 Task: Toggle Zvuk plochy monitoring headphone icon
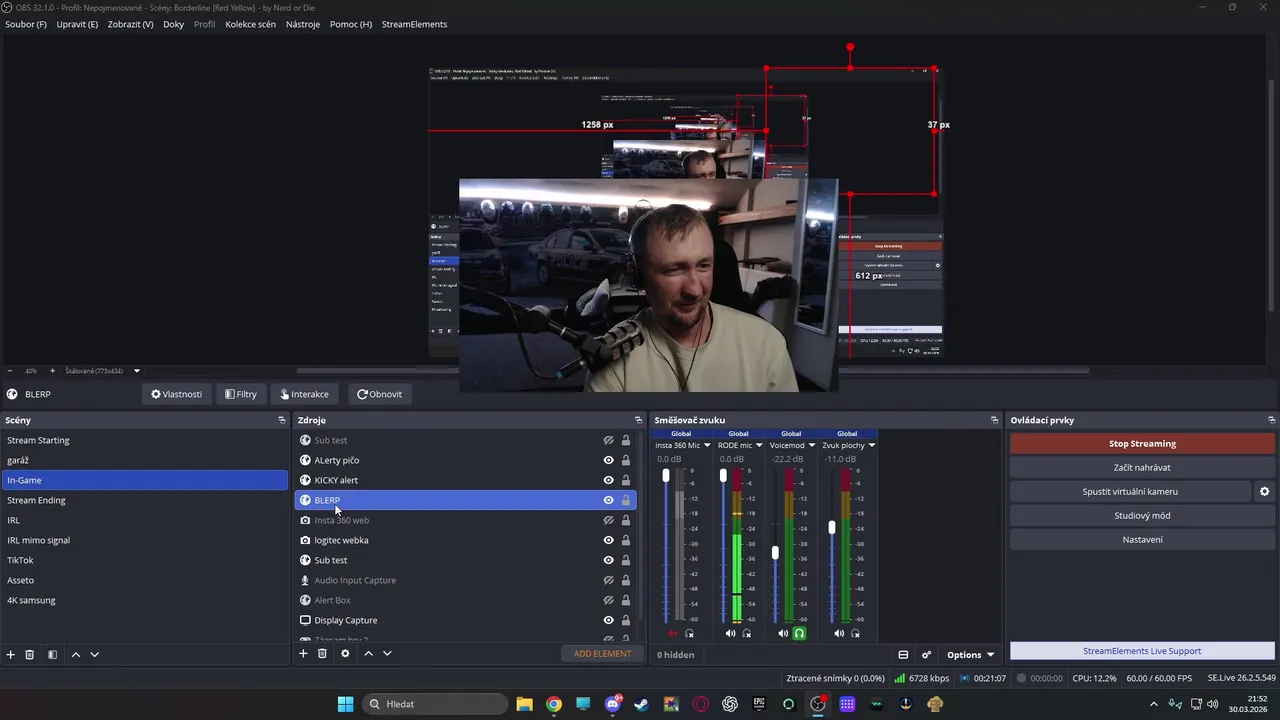[856, 633]
